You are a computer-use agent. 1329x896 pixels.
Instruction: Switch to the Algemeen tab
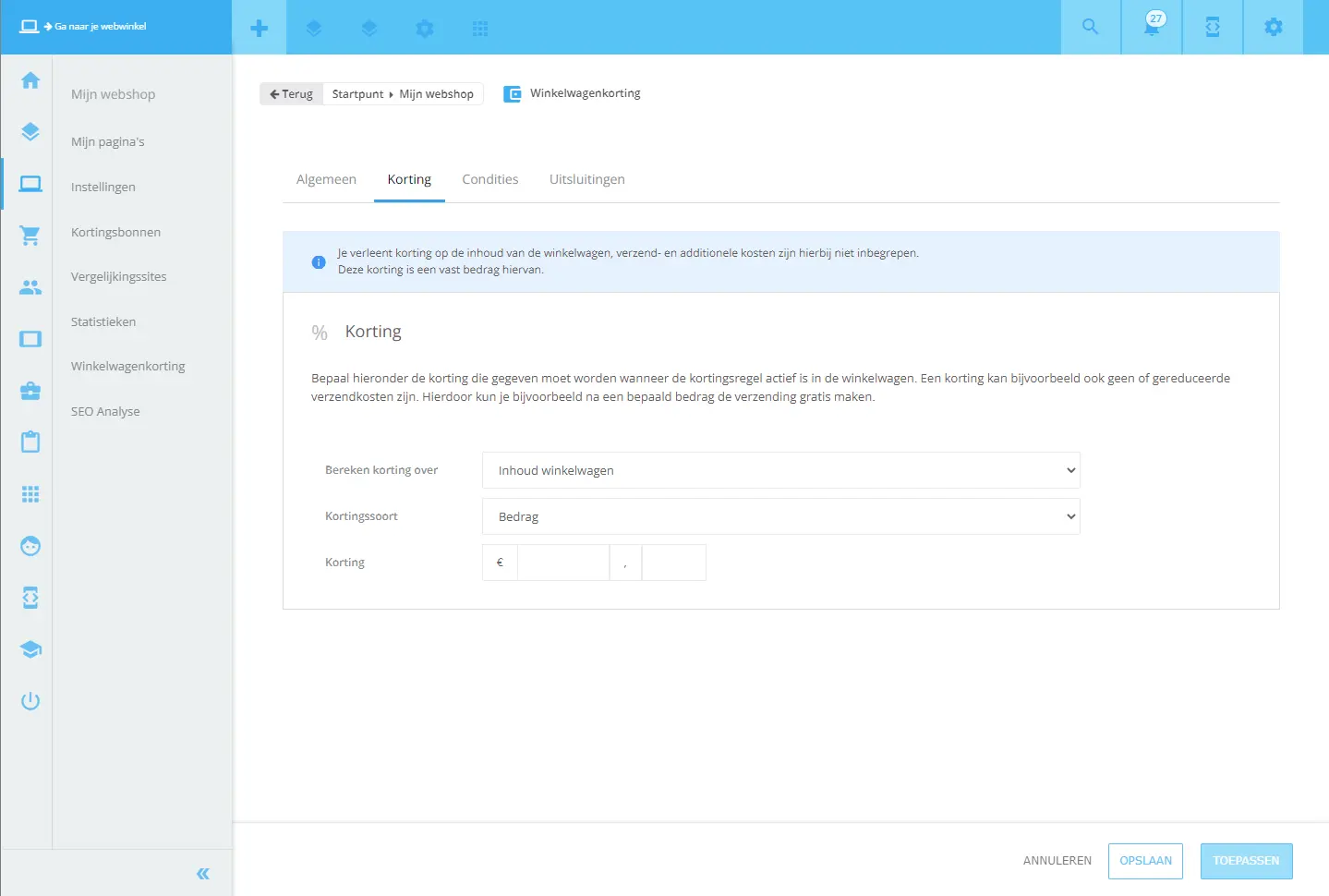pos(326,179)
